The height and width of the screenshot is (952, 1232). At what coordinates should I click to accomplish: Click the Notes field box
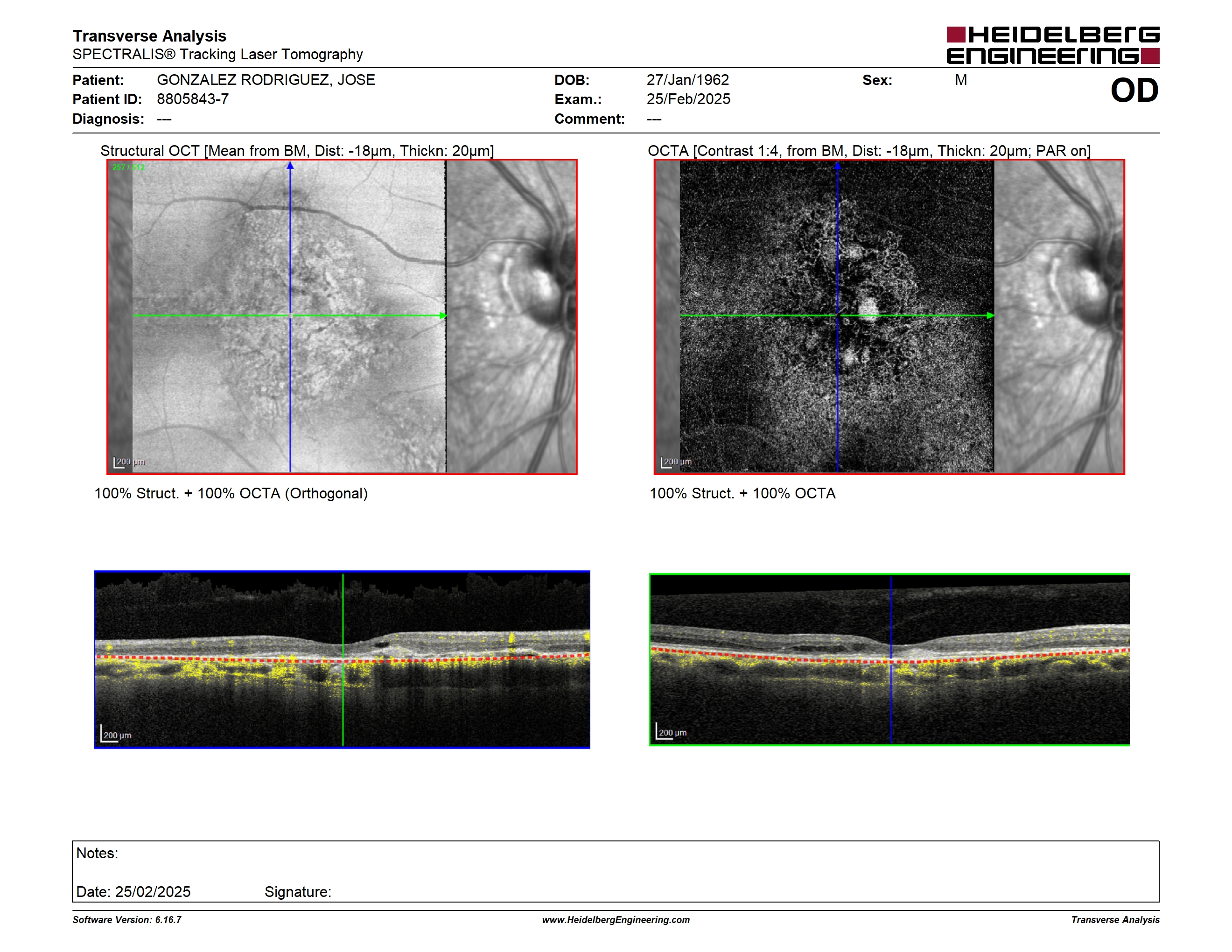coord(616,871)
